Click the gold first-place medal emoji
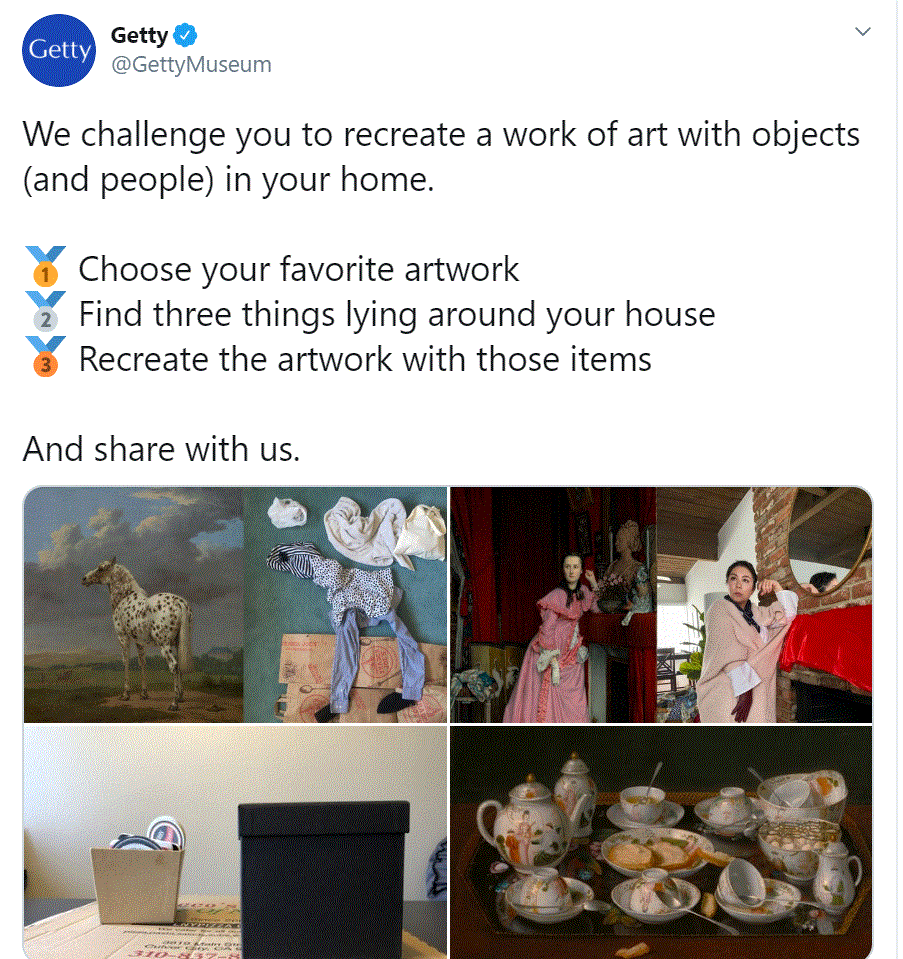 click(x=45, y=267)
